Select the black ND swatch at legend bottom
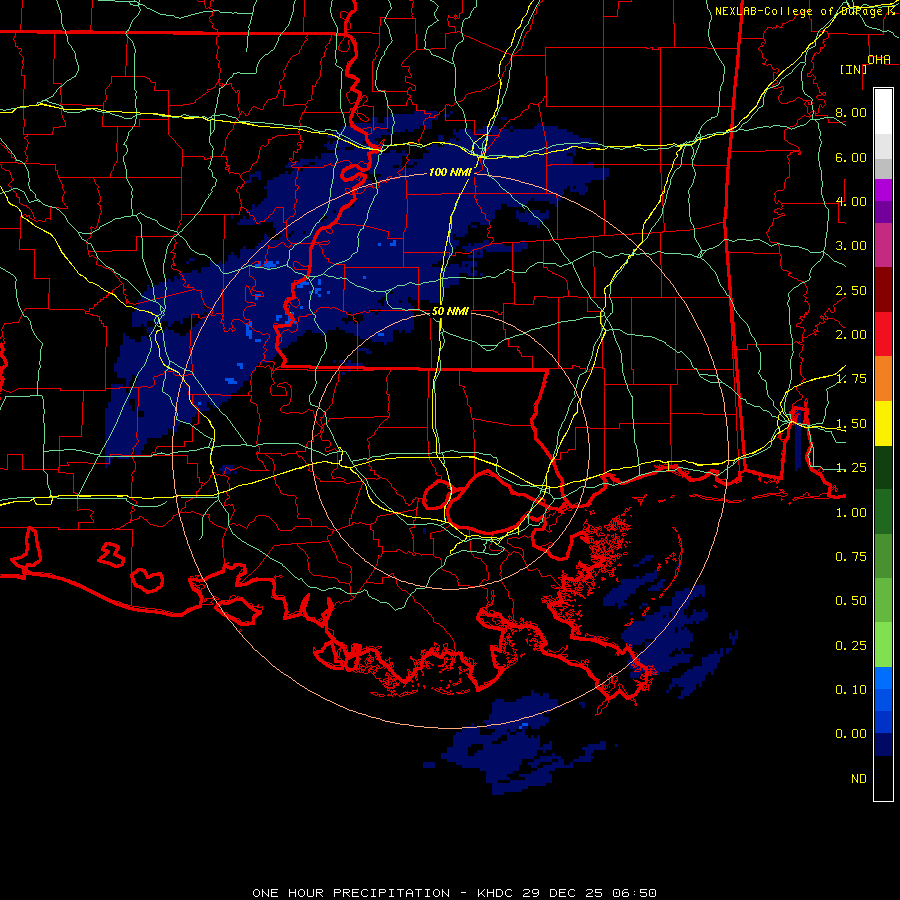This screenshot has height=900, width=900. pos(883,778)
